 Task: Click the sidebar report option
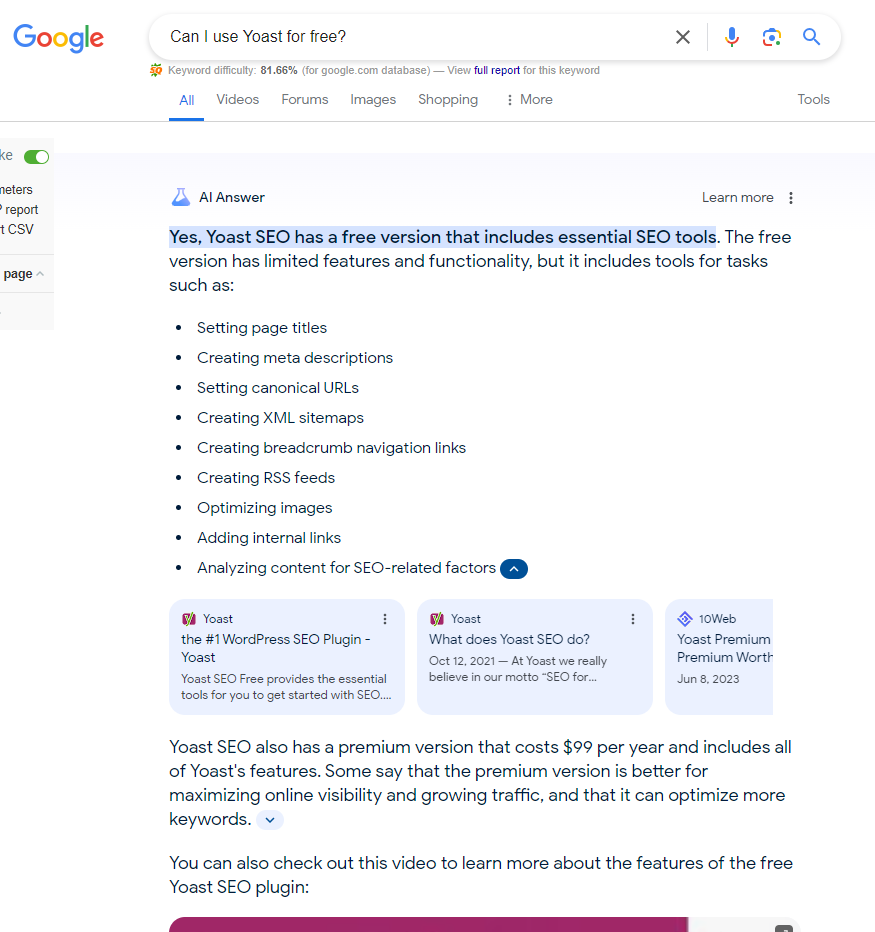pyautogui.click(x=20, y=210)
